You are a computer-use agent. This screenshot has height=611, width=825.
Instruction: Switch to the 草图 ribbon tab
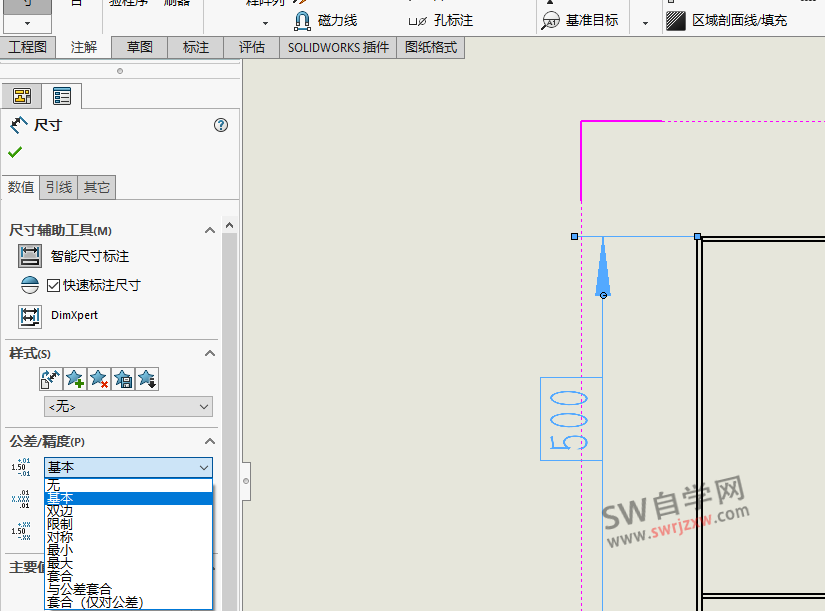tap(139, 46)
